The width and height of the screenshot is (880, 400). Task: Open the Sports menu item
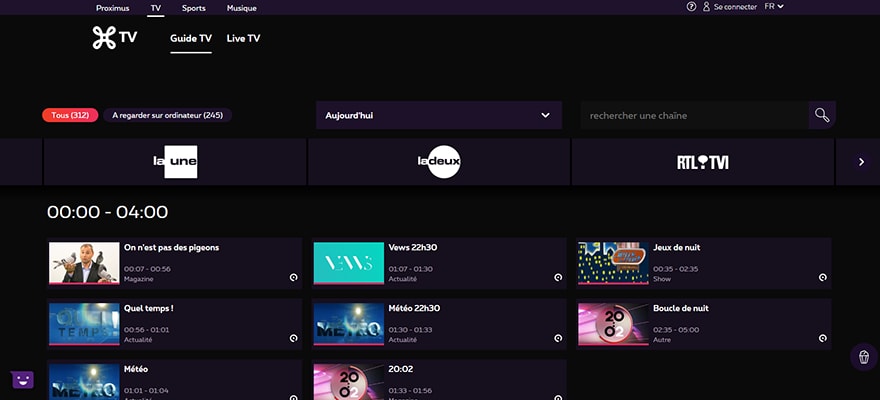point(194,8)
